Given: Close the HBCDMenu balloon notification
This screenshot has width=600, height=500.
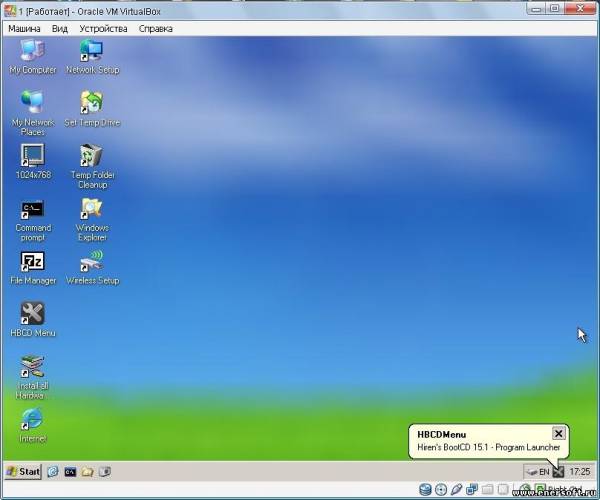Looking at the screenshot, I should point(558,433).
